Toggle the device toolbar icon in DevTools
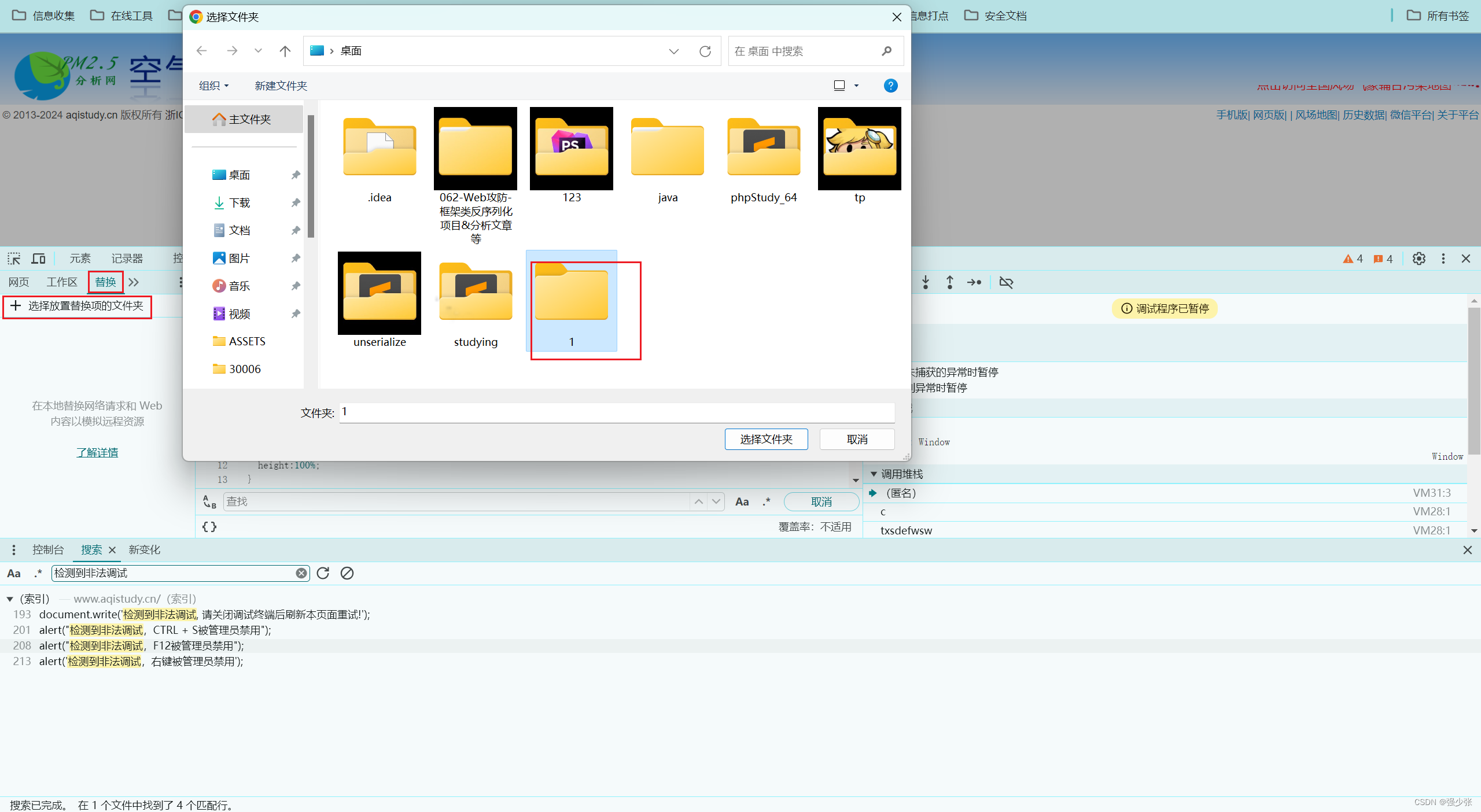This screenshot has height=812, width=1481. (38, 259)
